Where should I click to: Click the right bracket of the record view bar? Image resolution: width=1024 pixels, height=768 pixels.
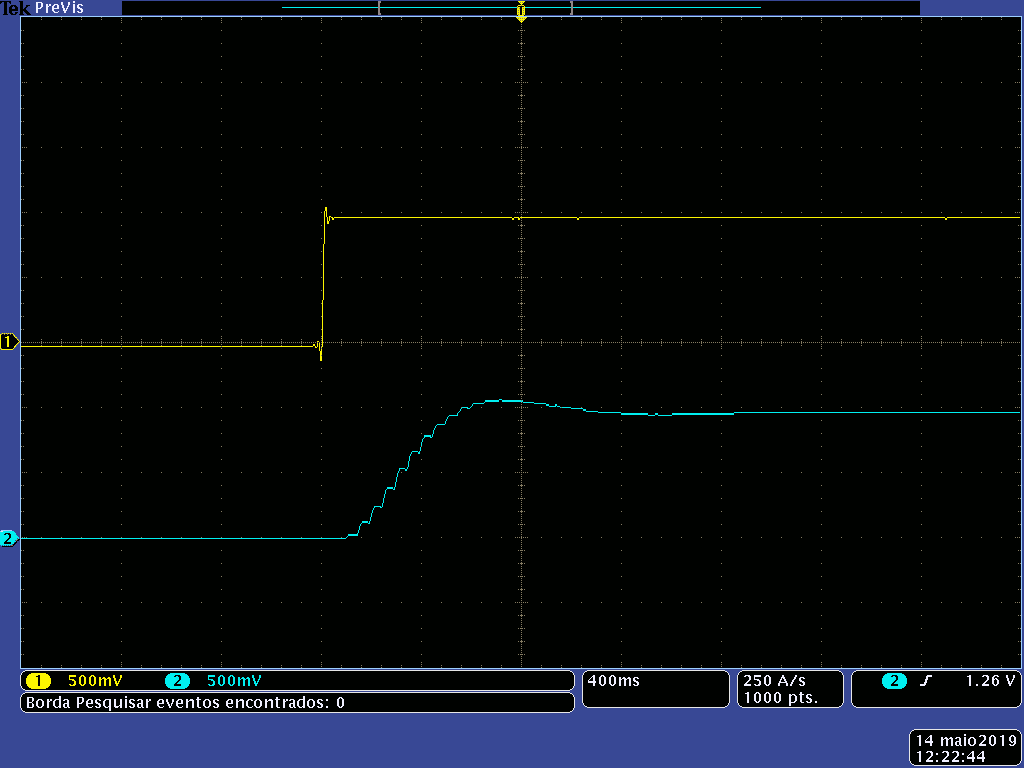571,8
